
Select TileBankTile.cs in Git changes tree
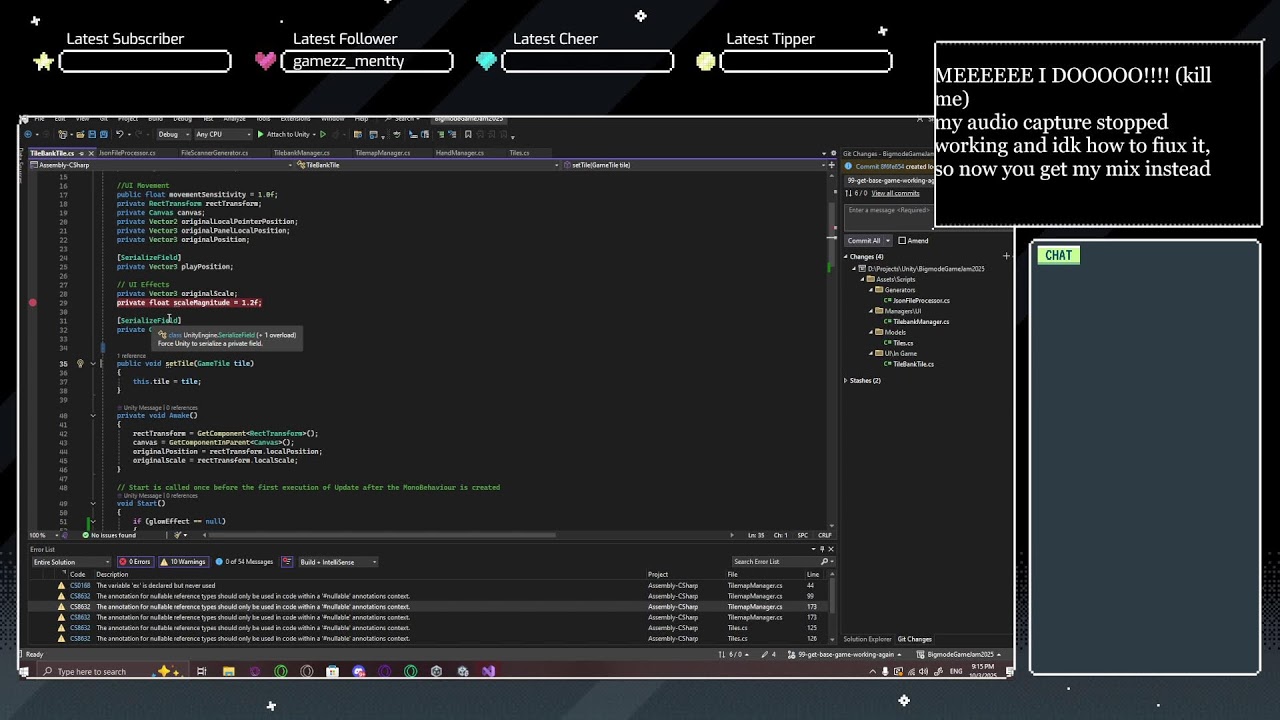(913, 364)
